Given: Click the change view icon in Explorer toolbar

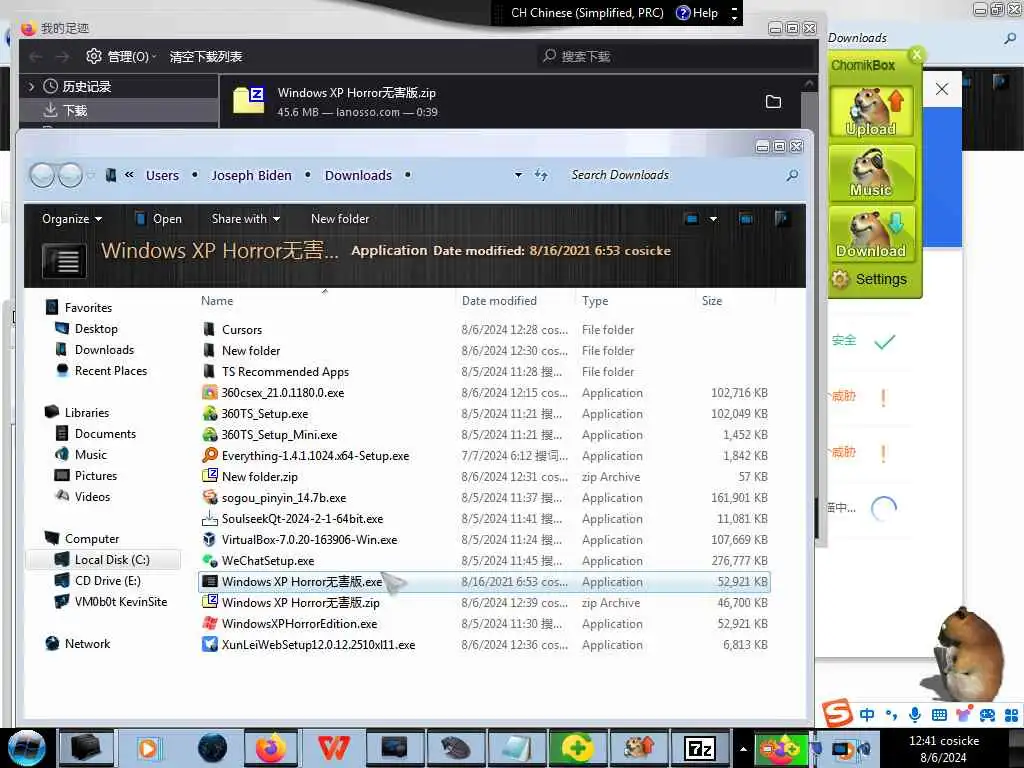Looking at the screenshot, I should 692,219.
